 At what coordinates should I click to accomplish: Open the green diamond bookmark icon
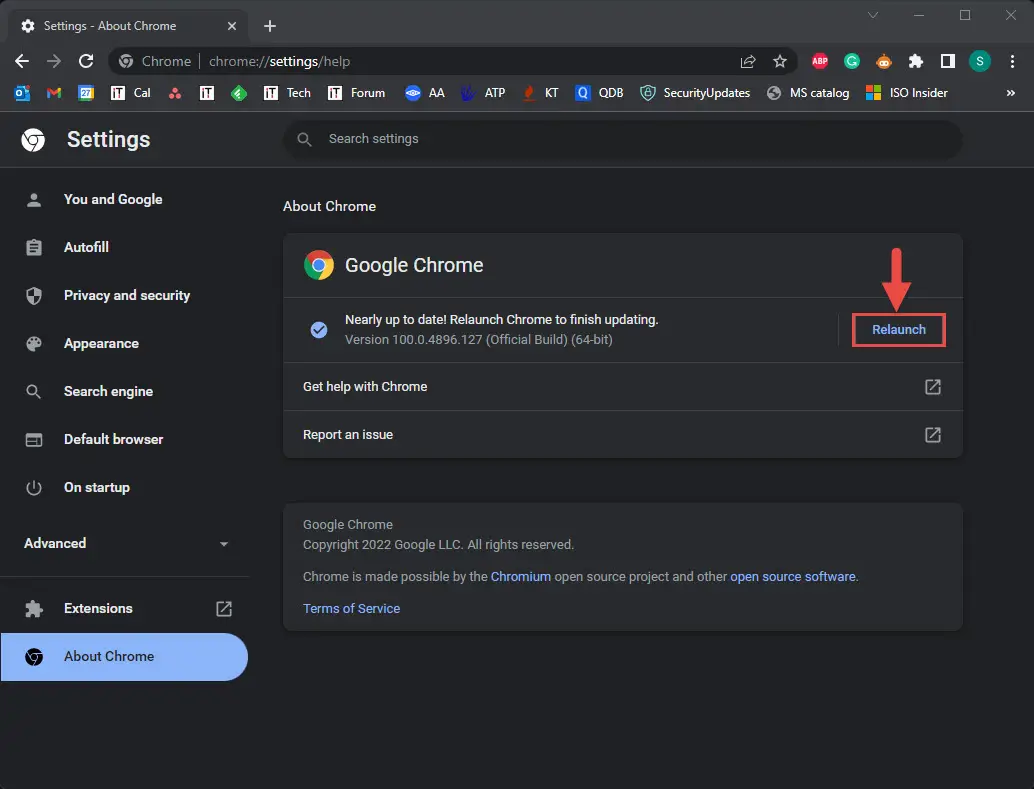click(239, 93)
